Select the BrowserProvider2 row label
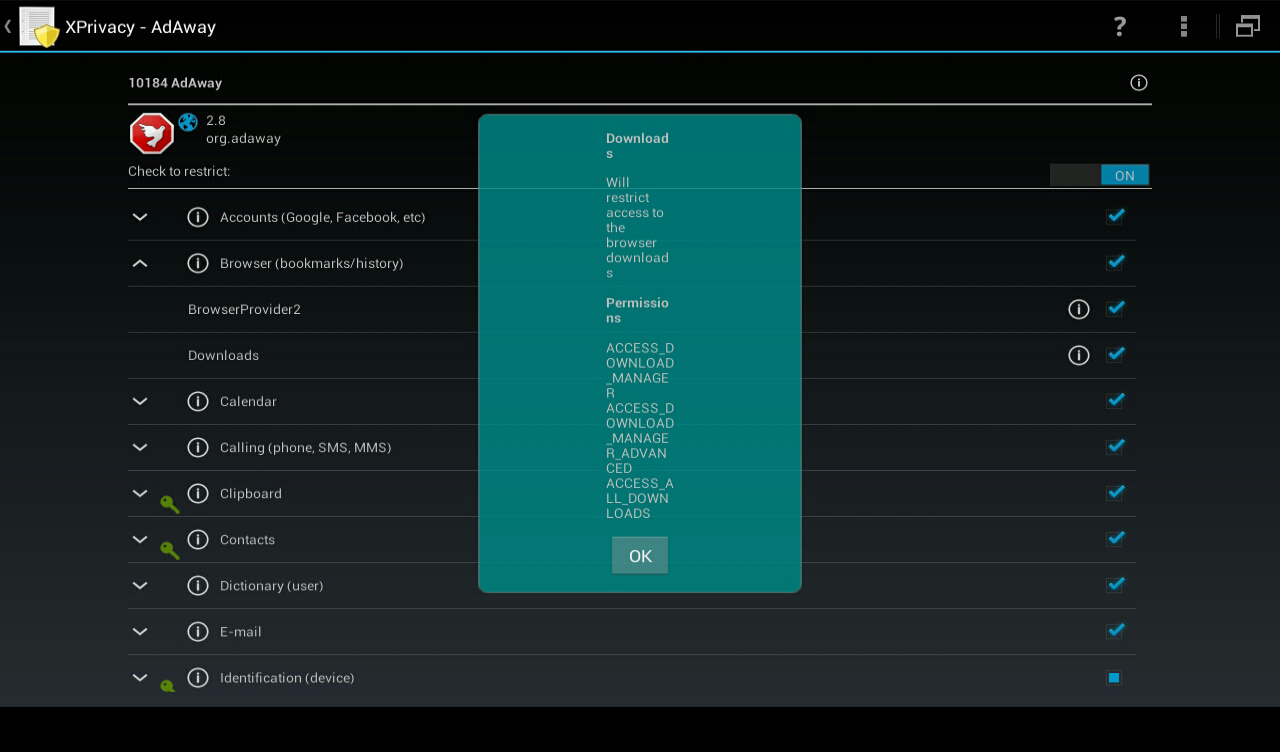 244,309
